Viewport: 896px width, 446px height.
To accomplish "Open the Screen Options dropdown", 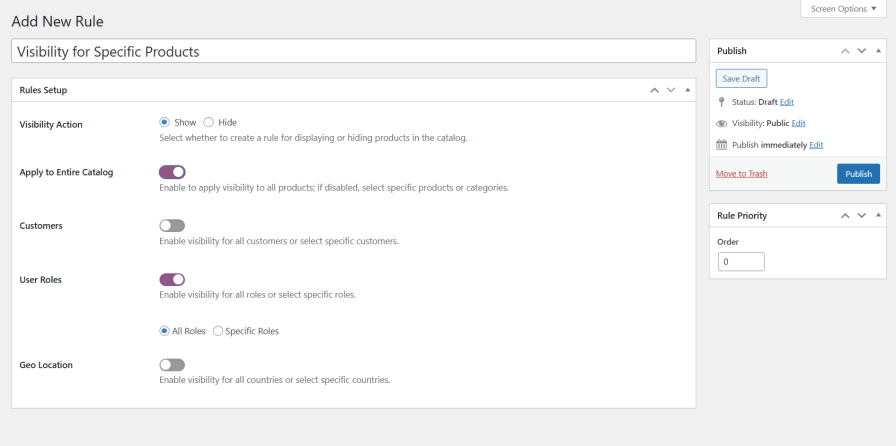I will pos(843,9).
